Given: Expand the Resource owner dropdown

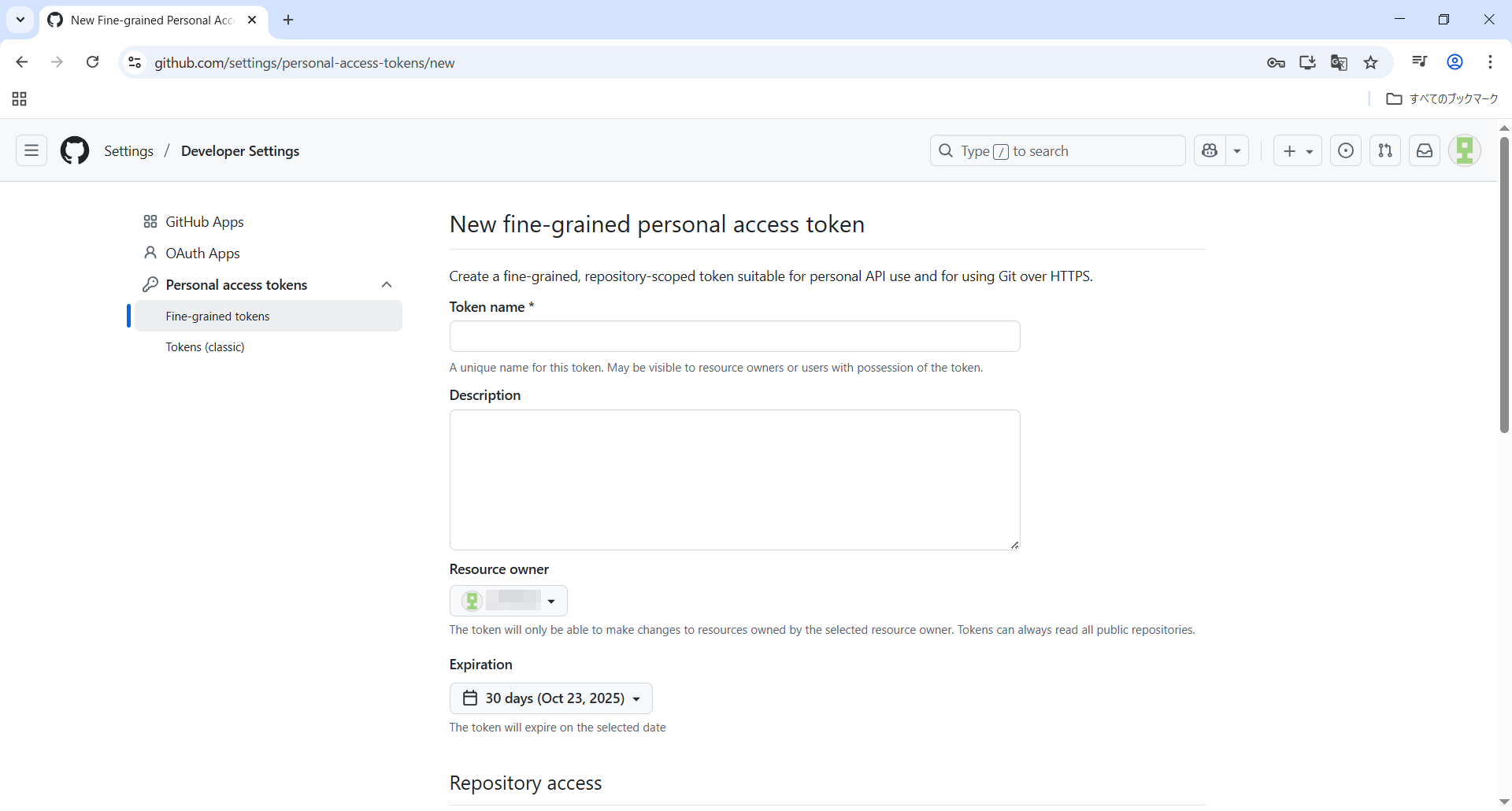Looking at the screenshot, I should [x=509, y=601].
